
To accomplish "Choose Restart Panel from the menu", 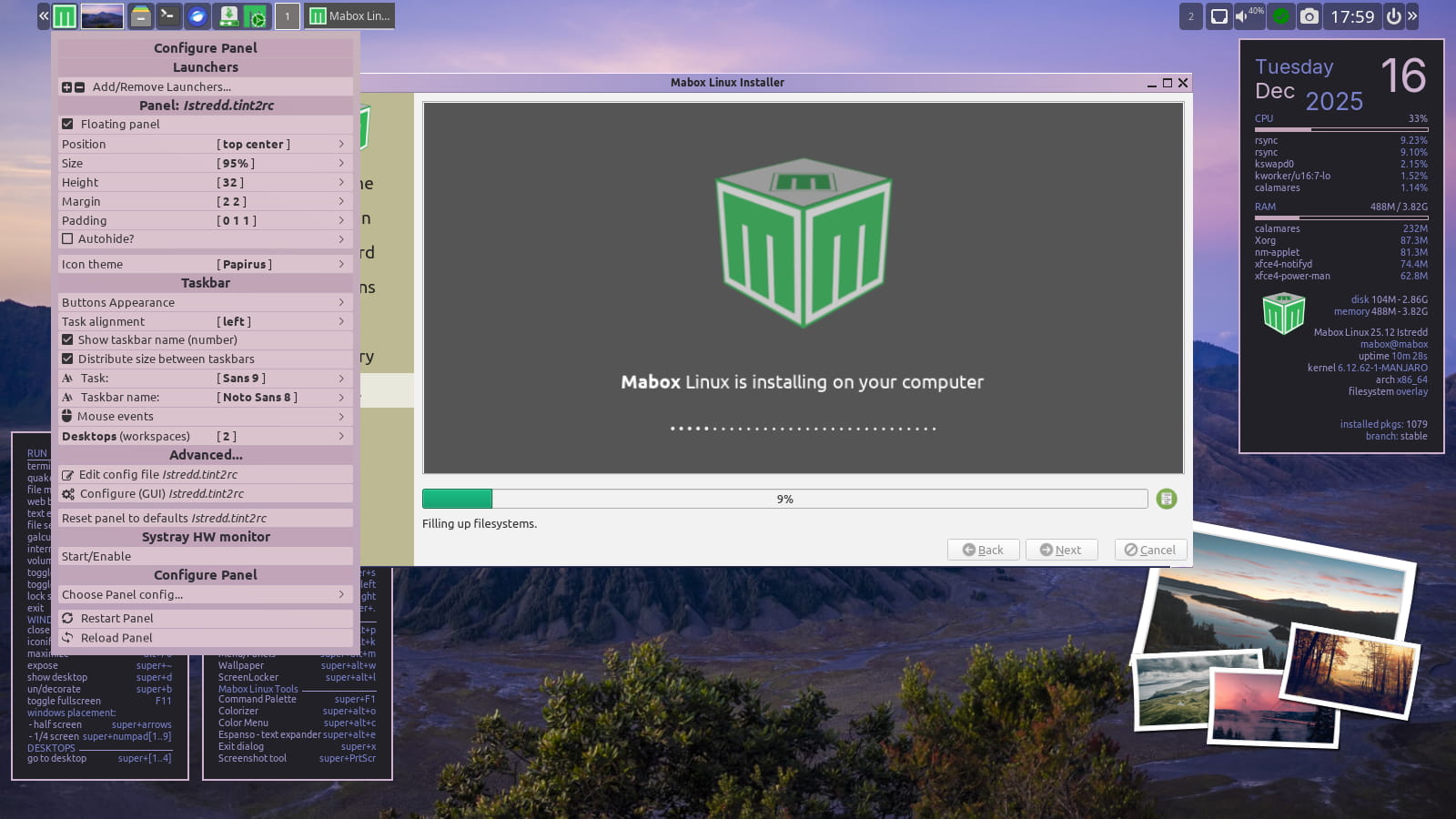I will (x=116, y=618).
